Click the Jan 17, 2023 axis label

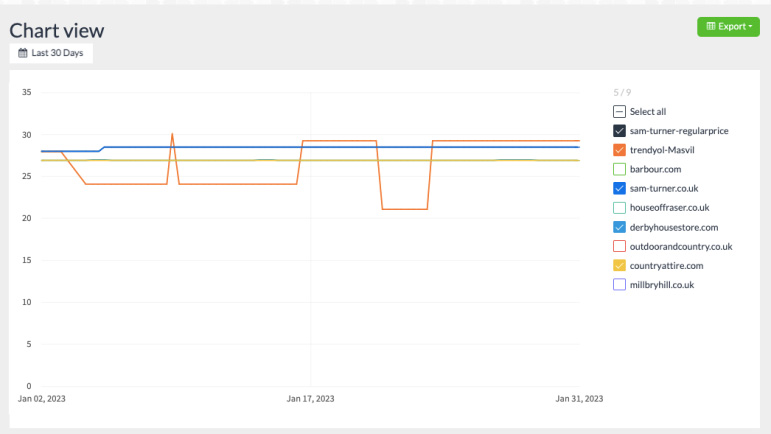pyautogui.click(x=310, y=399)
